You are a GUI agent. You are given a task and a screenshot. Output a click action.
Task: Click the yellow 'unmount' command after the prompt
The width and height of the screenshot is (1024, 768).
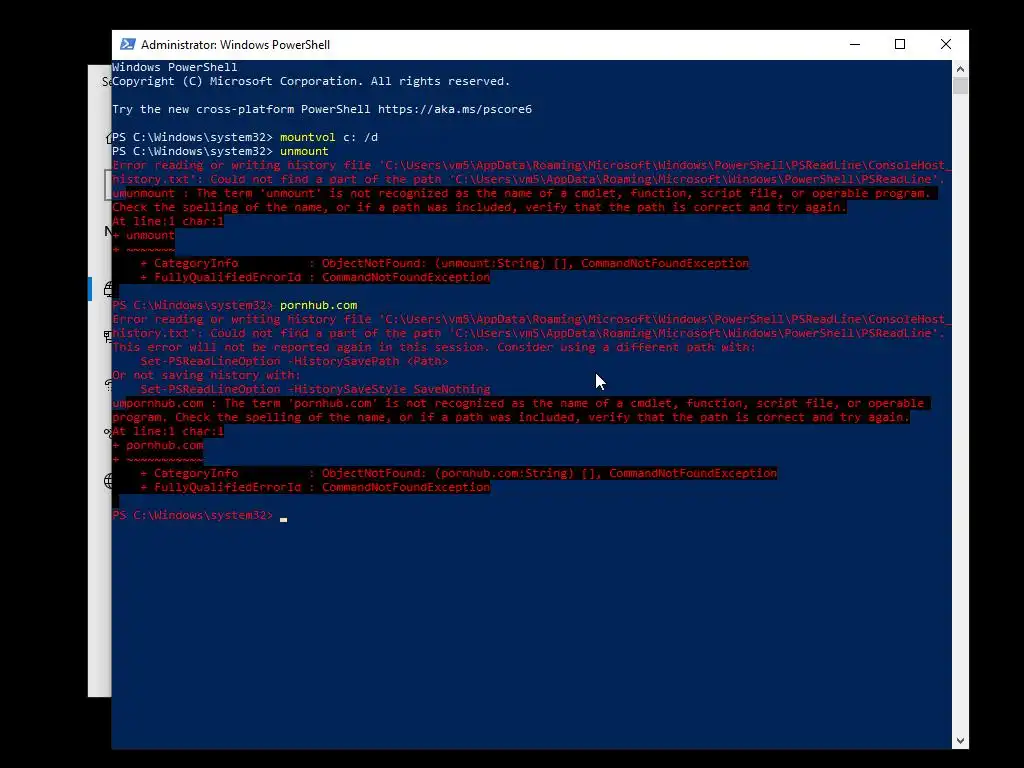304,151
